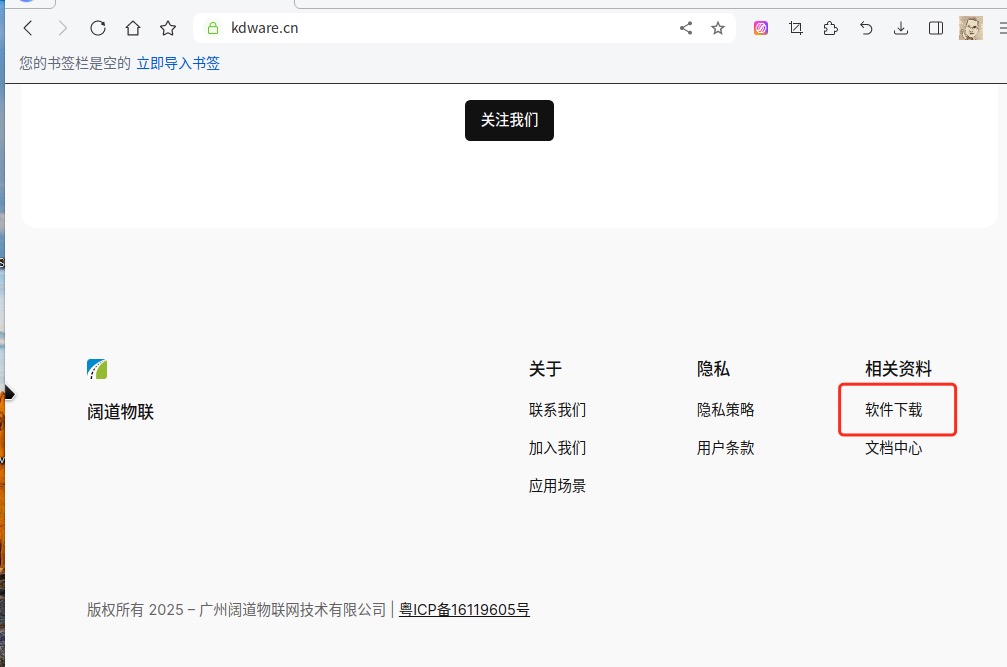This screenshot has height=667, width=1007.
Task: Go to the browser home page icon
Action: click(133, 28)
